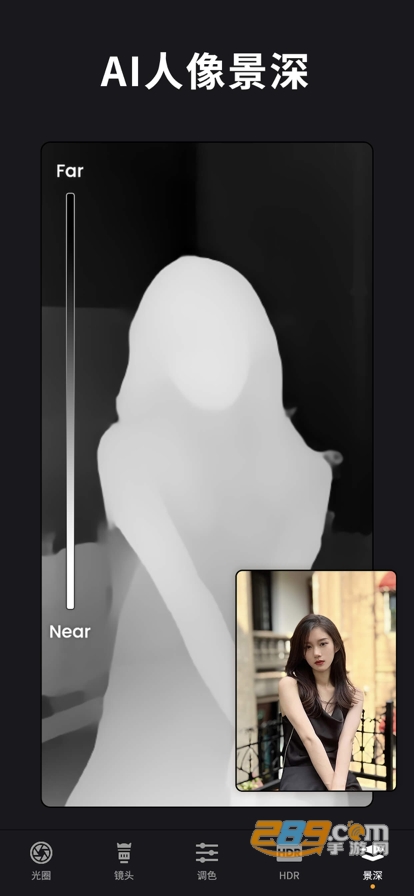Viewport: 414px width, 896px height.
Task: Click the 手游网 watermark text
Action: tap(359, 847)
